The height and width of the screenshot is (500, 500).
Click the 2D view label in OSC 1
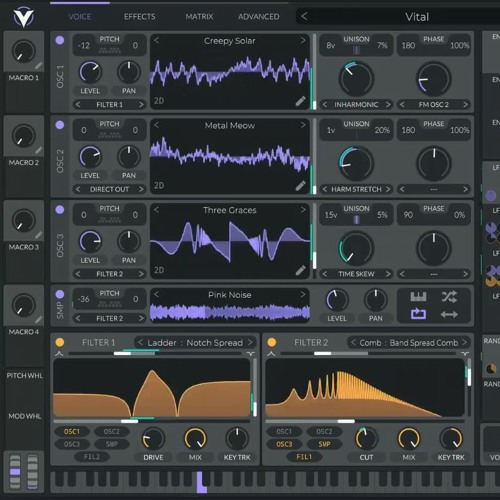(x=159, y=101)
